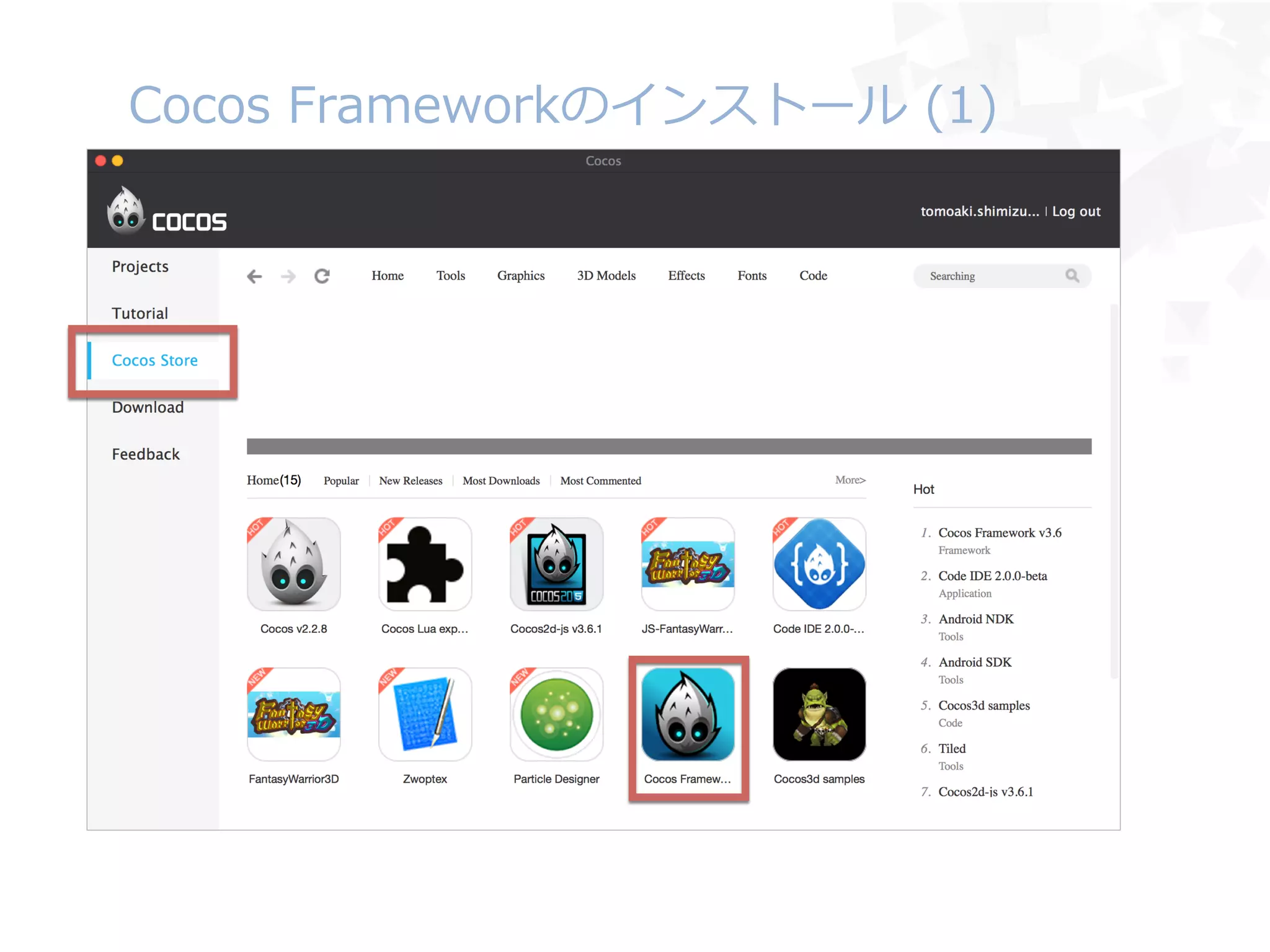Screen dimensions: 1270x952
Task: Filter listing by Most Commented
Action: point(601,481)
